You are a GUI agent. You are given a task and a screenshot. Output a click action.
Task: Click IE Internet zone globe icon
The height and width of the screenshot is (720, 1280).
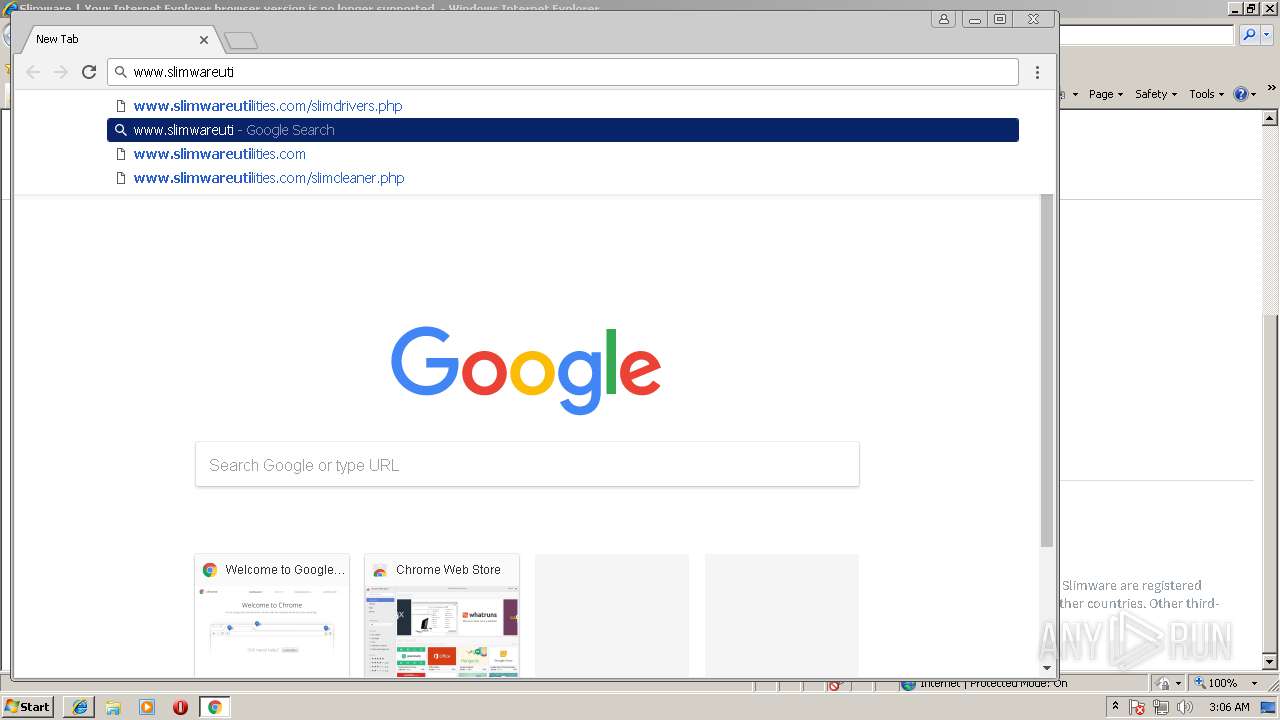pyautogui.click(x=908, y=684)
